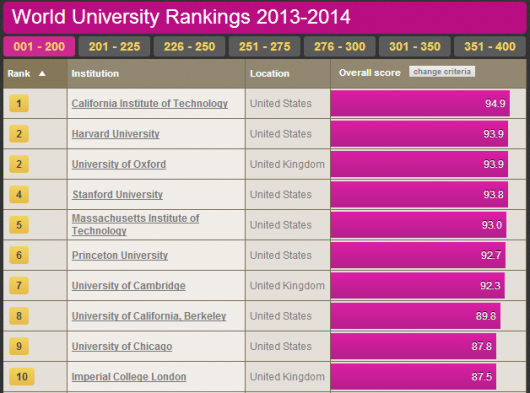Click the World University Rankings 2013-2014 title

click(x=181, y=17)
